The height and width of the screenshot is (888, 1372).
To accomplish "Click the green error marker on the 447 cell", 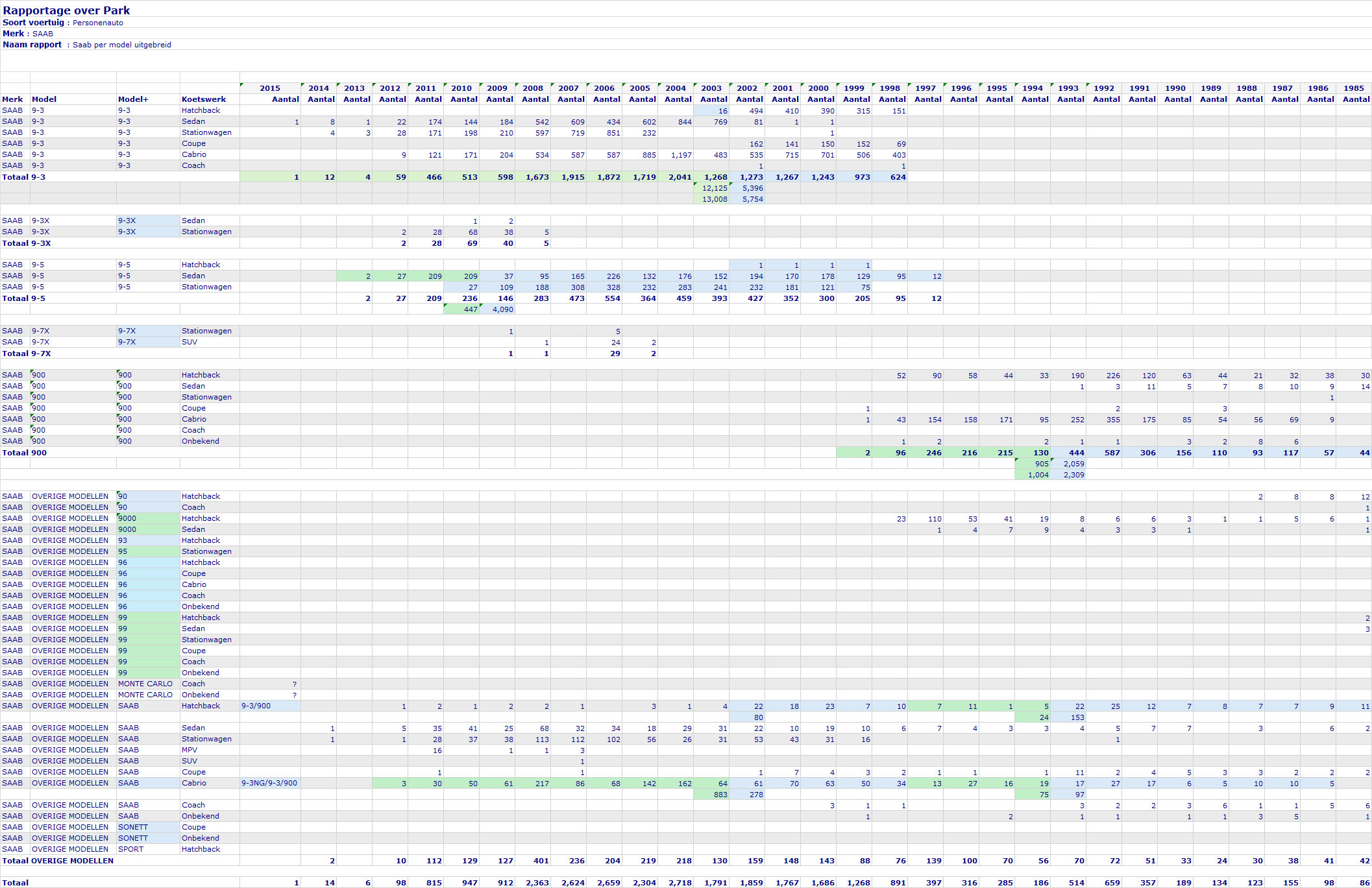I will (445, 306).
